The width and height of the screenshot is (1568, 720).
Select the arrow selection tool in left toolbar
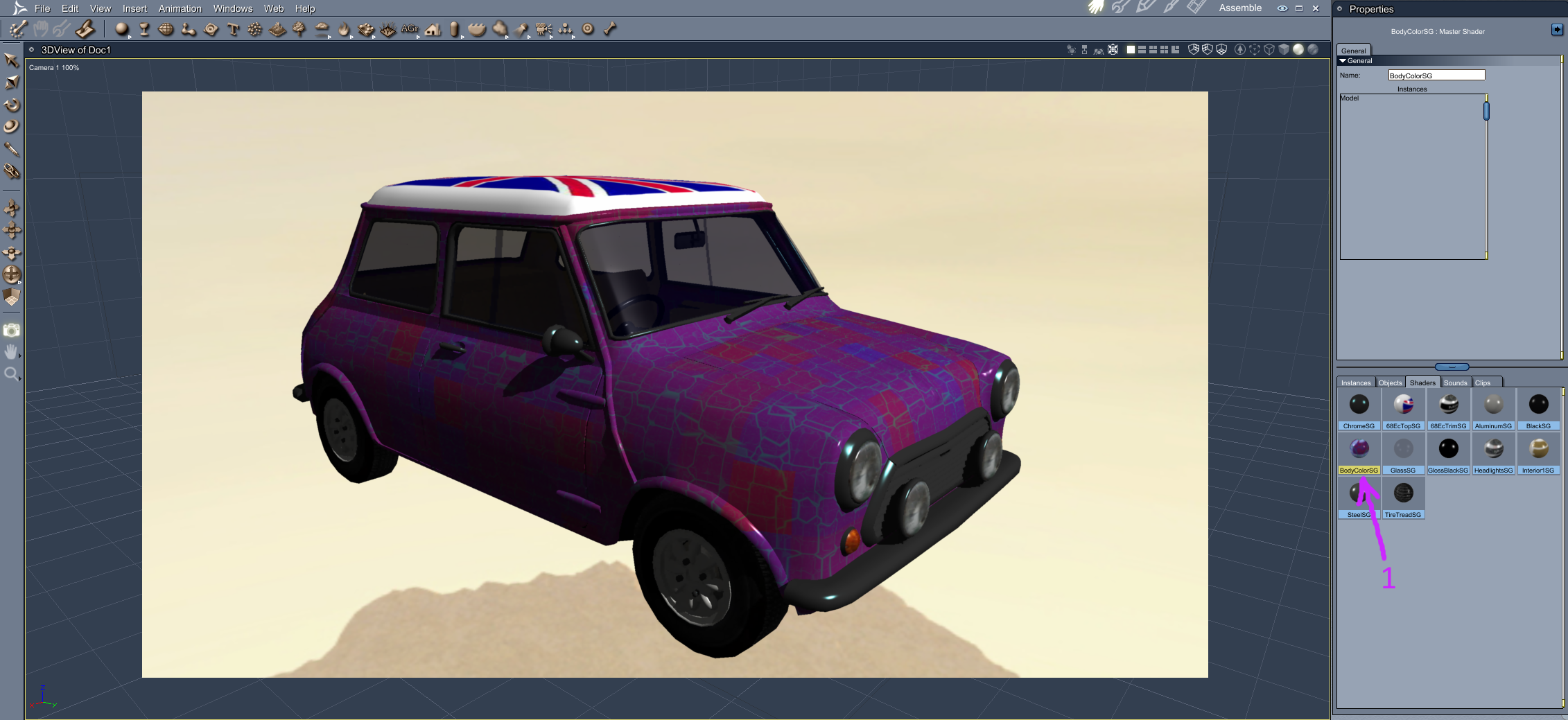[x=11, y=60]
